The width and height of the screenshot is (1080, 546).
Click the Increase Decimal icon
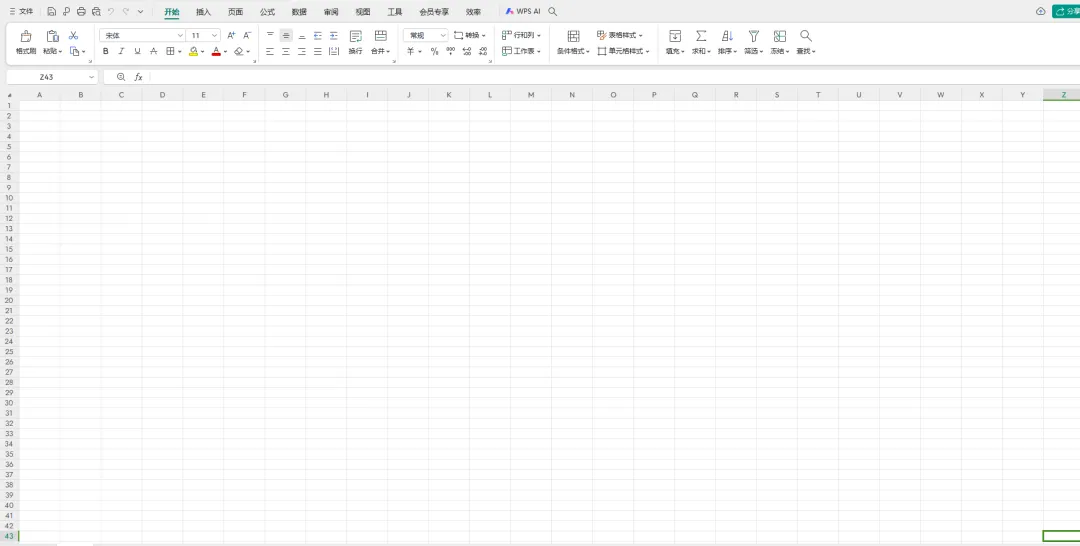click(467, 52)
